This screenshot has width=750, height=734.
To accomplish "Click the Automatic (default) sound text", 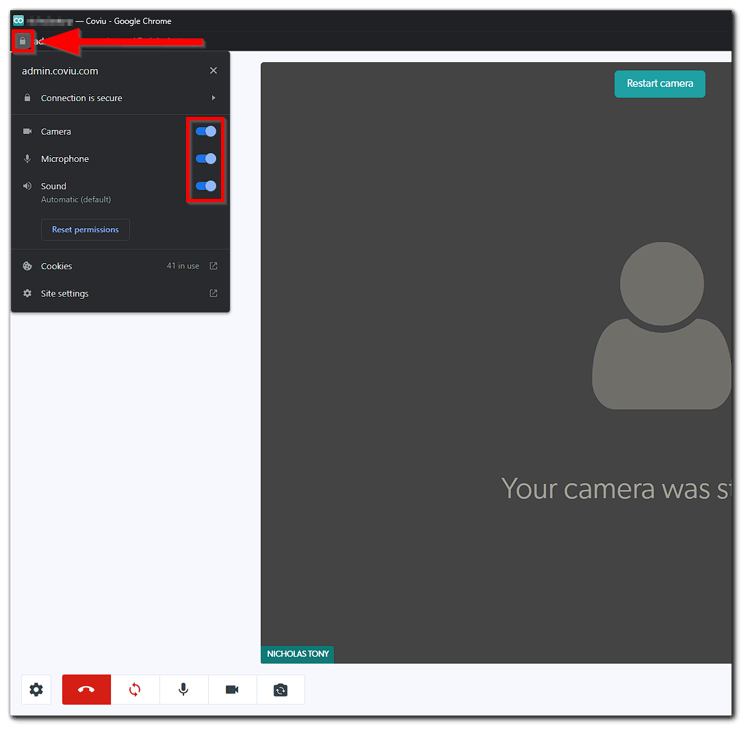I will pos(76,200).
